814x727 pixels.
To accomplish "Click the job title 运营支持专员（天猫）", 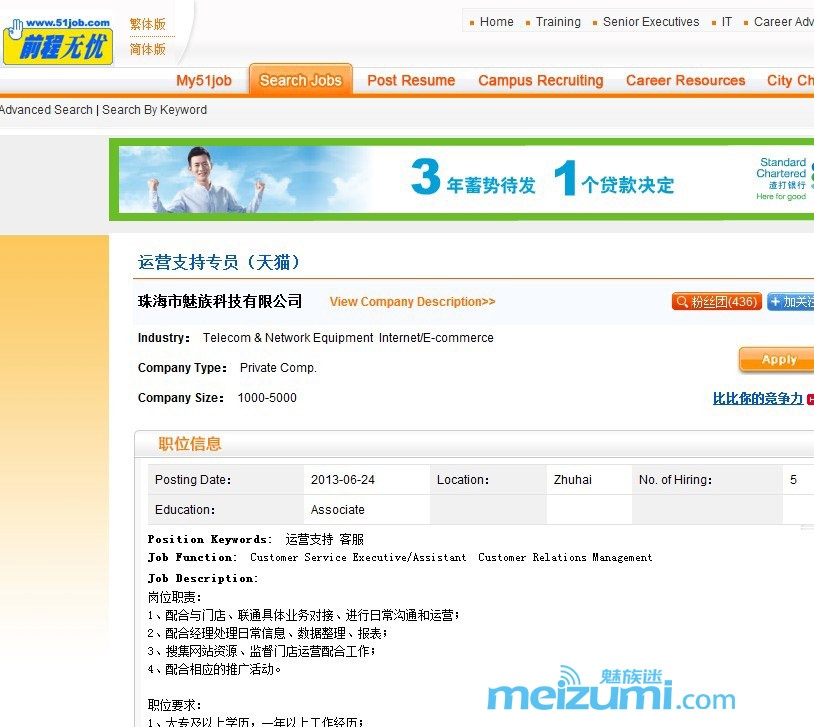I will click(x=219, y=262).
